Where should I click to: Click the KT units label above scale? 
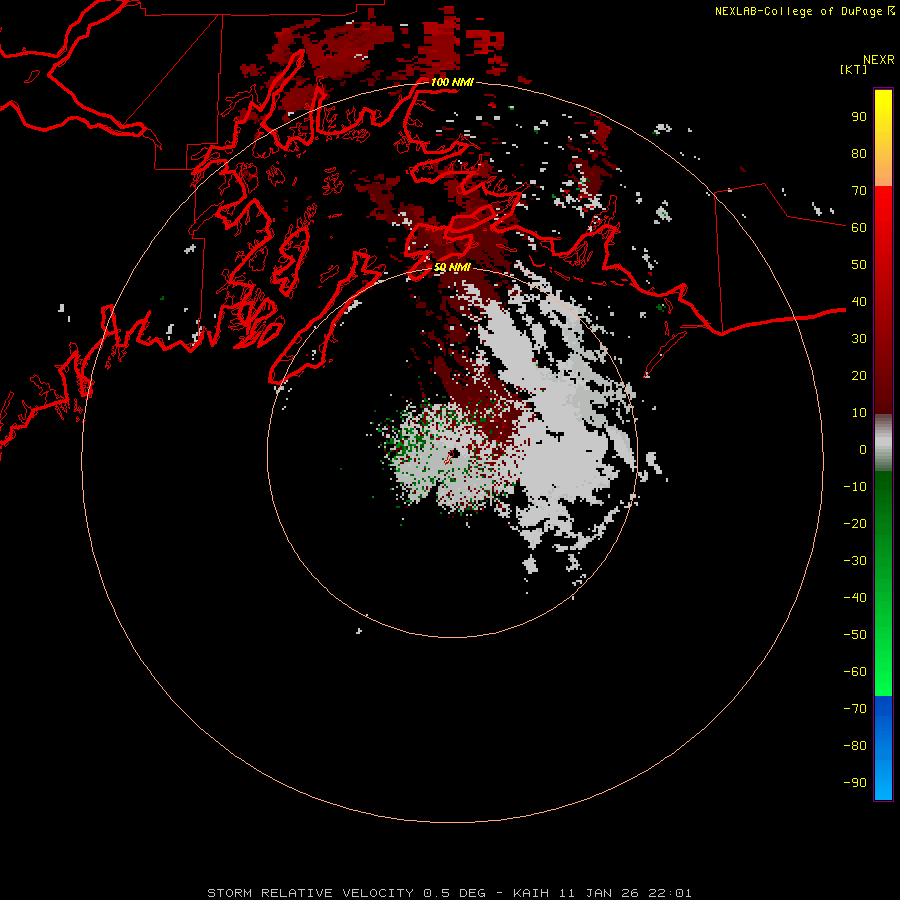(x=854, y=69)
